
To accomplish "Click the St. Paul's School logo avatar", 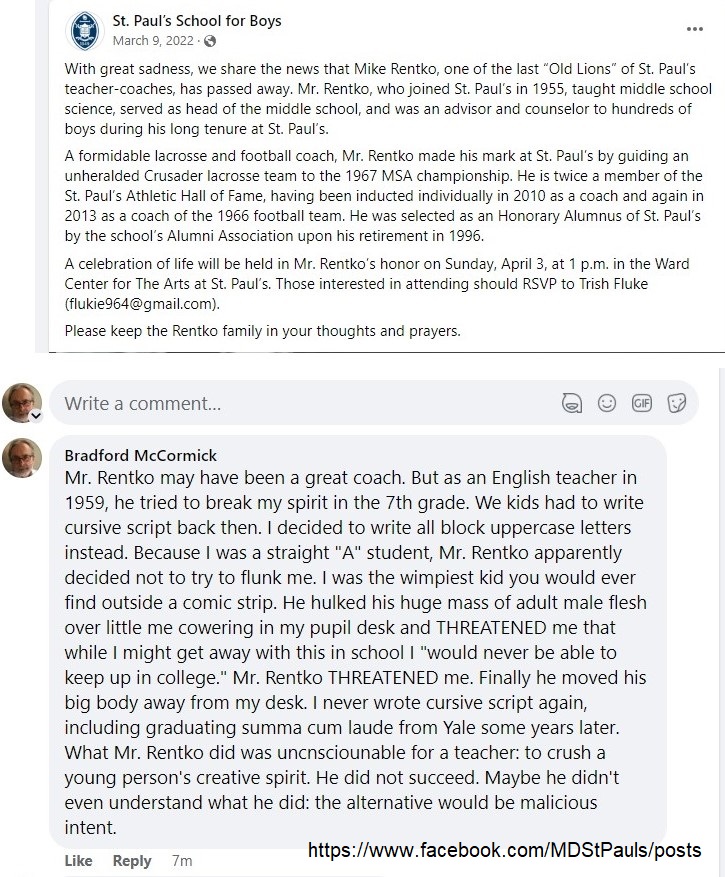I will (84, 31).
